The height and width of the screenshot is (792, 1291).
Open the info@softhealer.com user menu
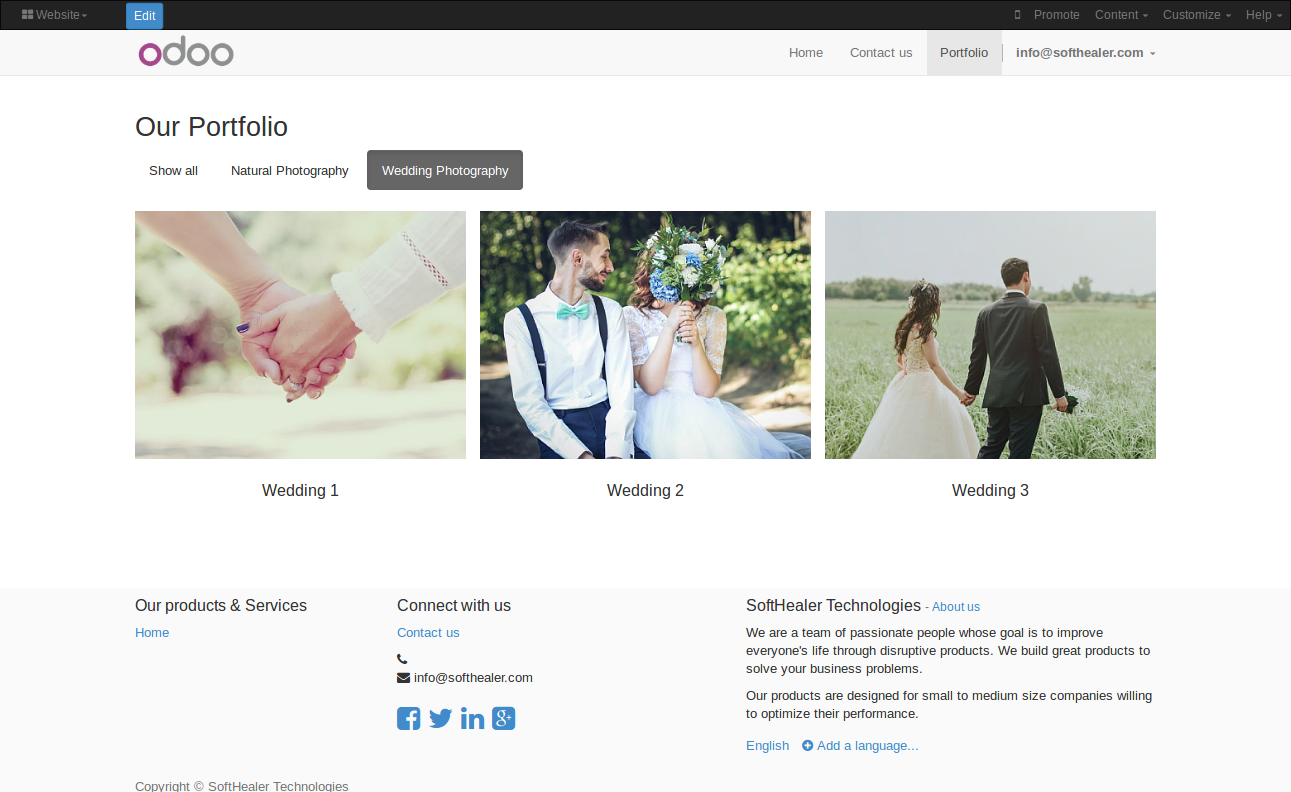coord(1086,53)
